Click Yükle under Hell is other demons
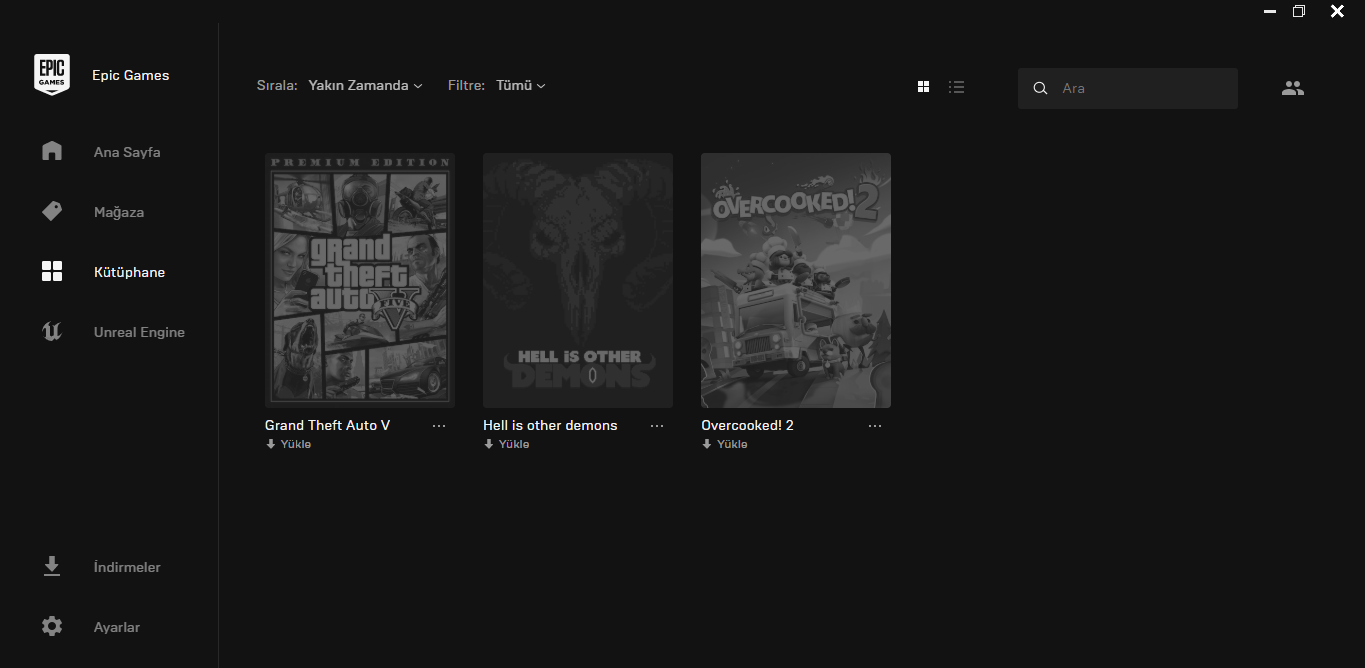1365x668 pixels. coord(506,444)
